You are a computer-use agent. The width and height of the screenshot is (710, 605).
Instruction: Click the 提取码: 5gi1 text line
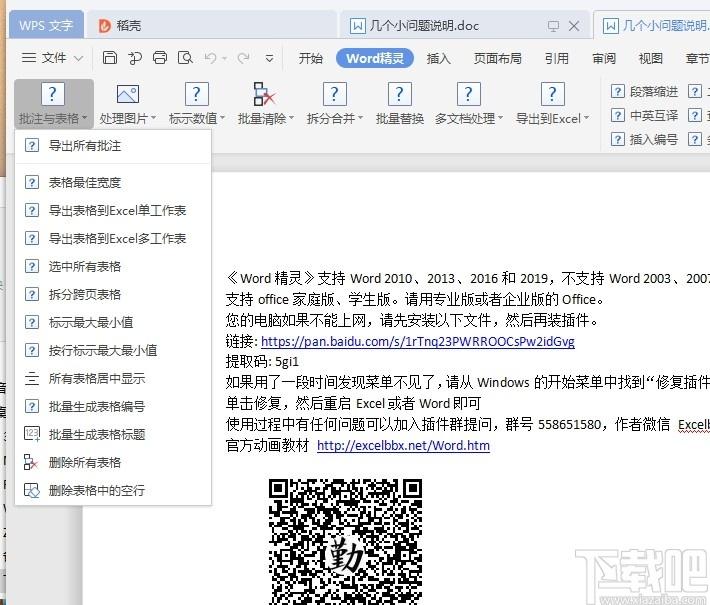click(262, 362)
